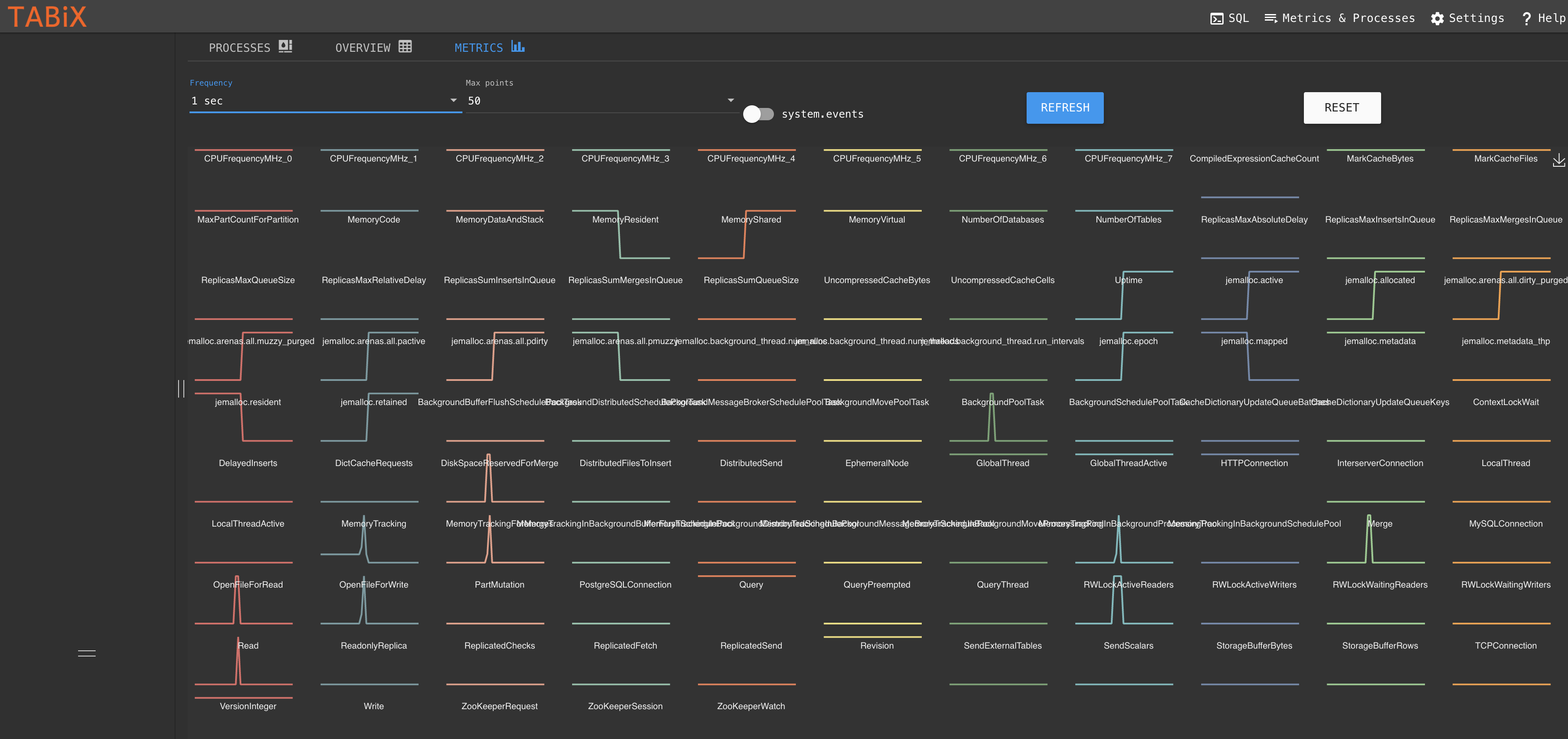Click the Help question mark icon

click(1526, 18)
